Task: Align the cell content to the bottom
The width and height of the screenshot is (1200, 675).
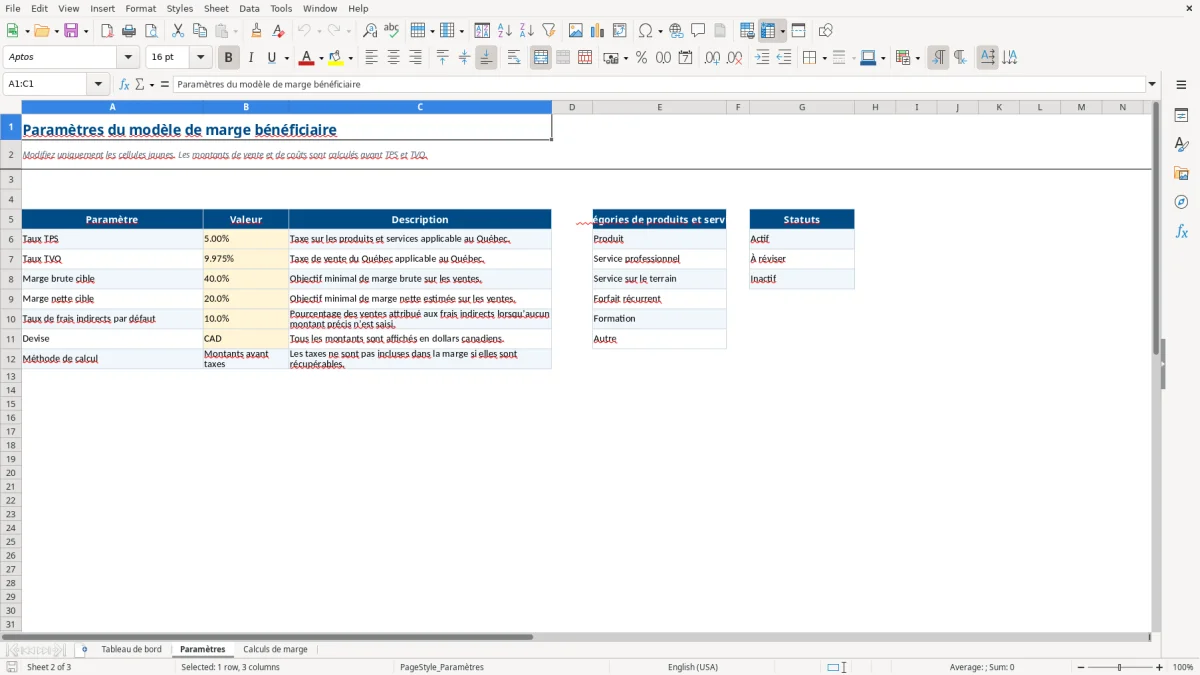Action: pyautogui.click(x=486, y=58)
